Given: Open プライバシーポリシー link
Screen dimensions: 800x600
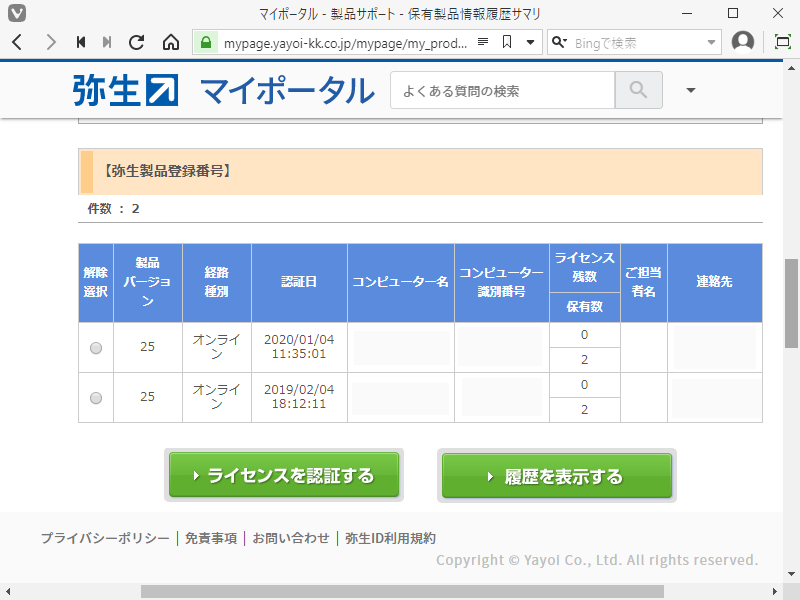Looking at the screenshot, I should click(x=105, y=538).
